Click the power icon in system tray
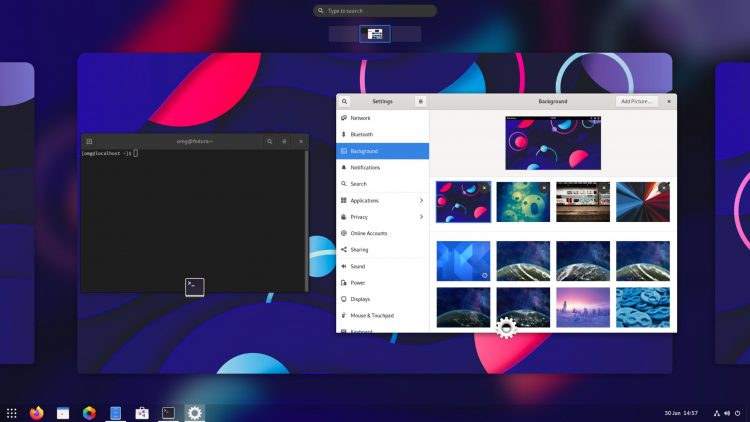750x422 pixels. (738, 413)
